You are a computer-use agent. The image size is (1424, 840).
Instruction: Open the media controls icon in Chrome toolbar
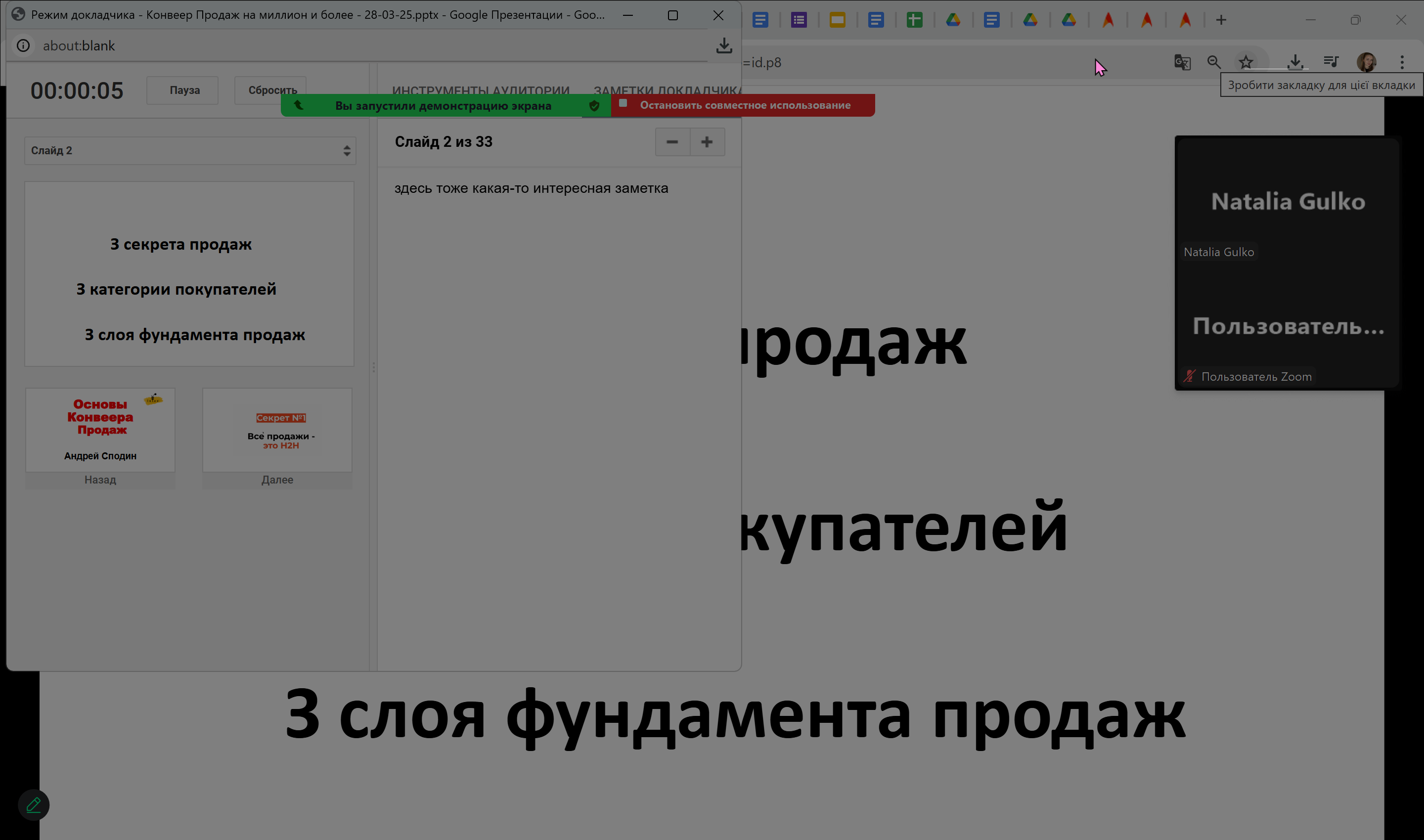pyautogui.click(x=1331, y=62)
